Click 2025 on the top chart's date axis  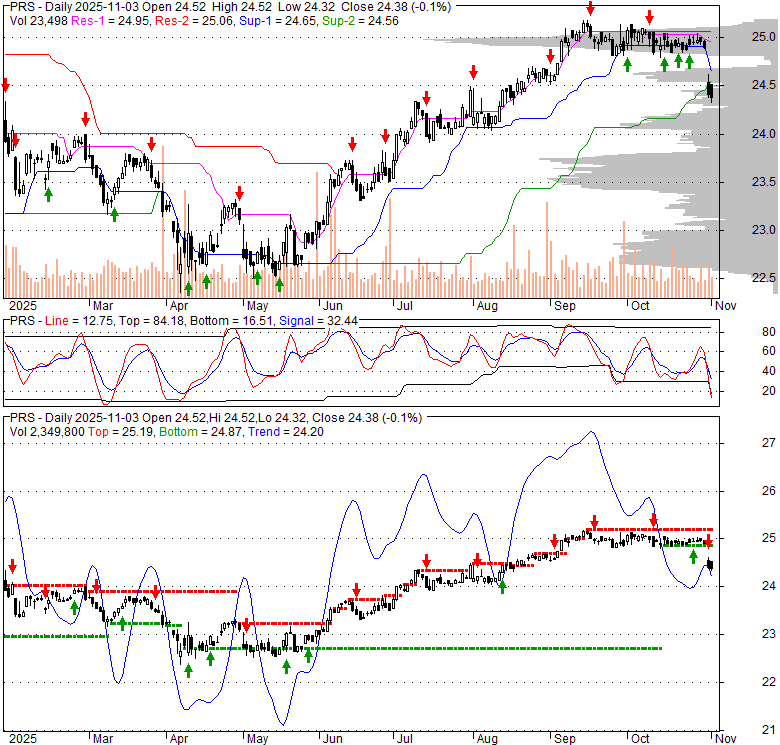(x=23, y=306)
